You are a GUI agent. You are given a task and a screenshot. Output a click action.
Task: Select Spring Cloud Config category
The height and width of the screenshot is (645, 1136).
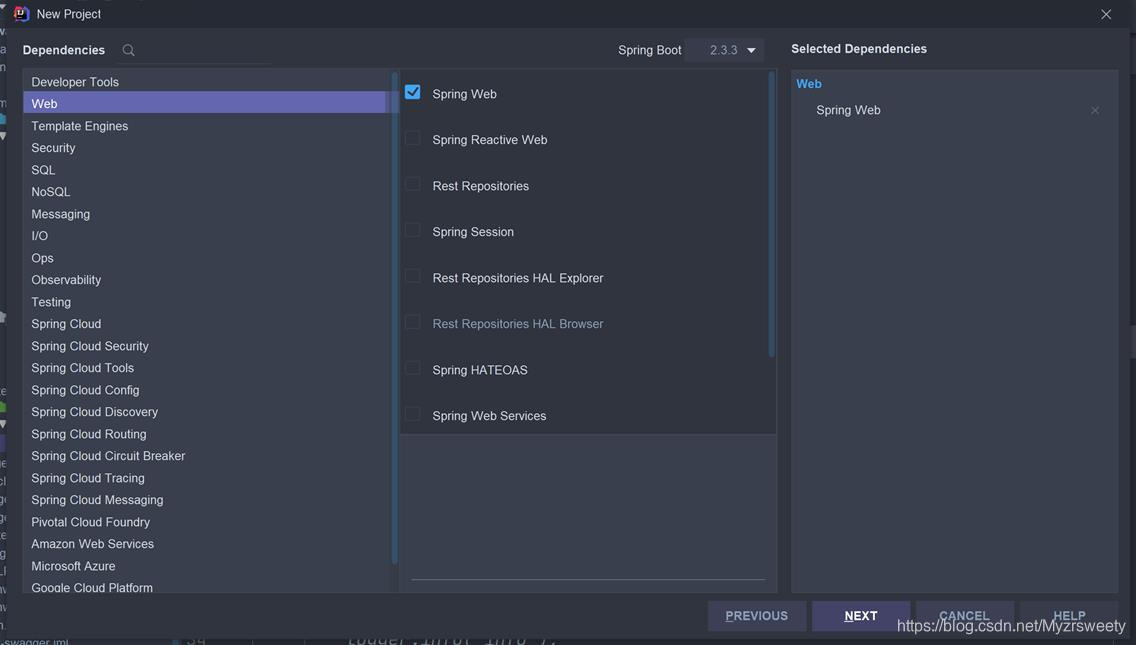[206, 390]
